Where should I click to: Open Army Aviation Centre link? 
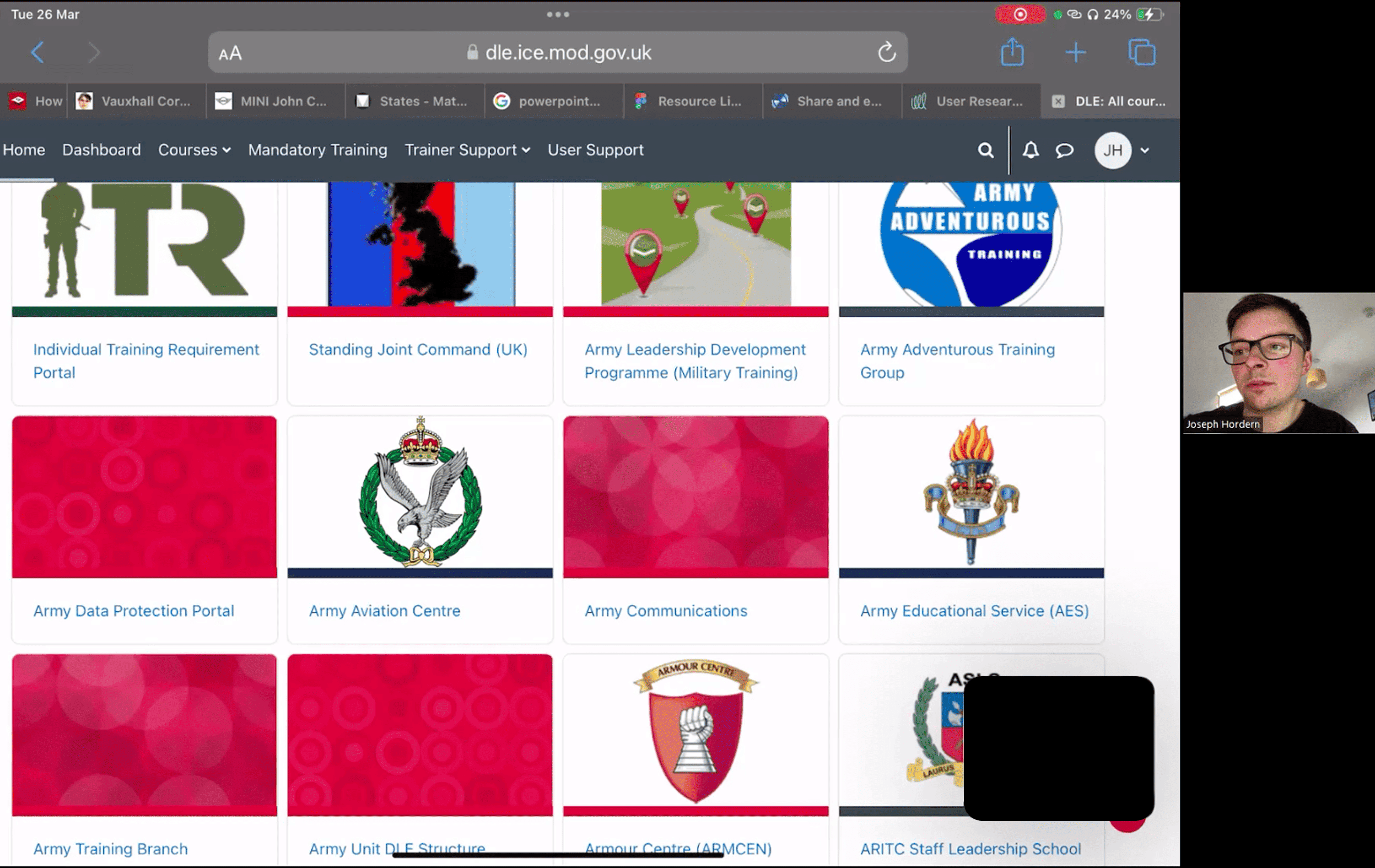(x=384, y=610)
